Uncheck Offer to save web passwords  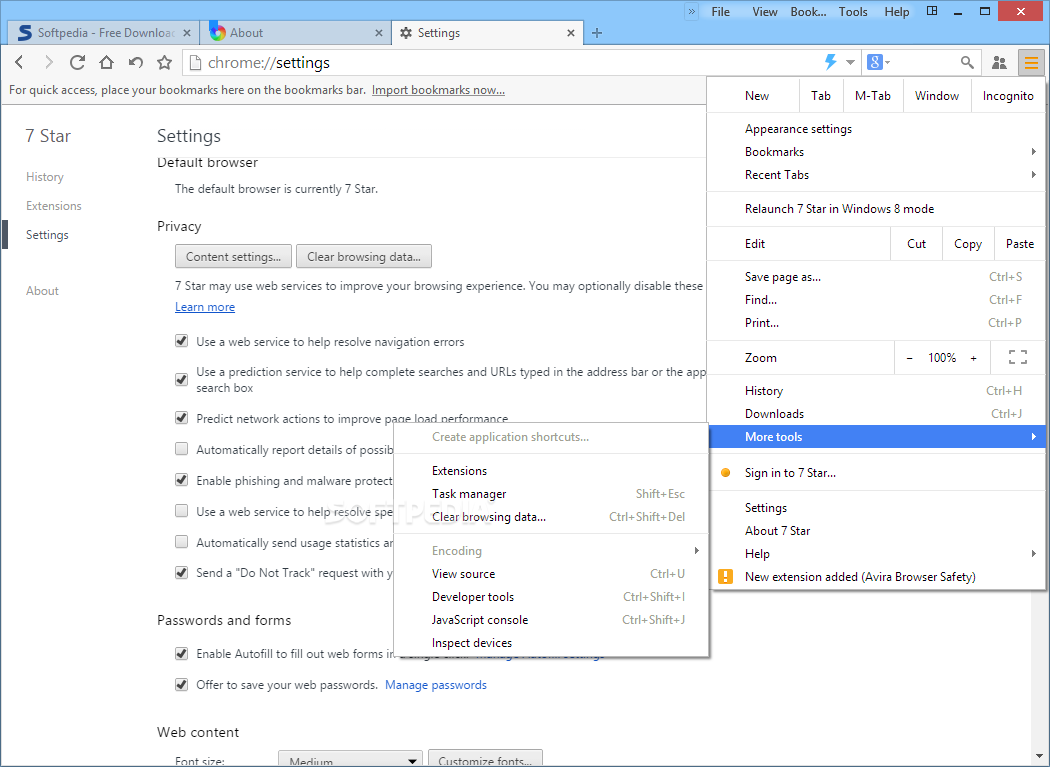[181, 685]
